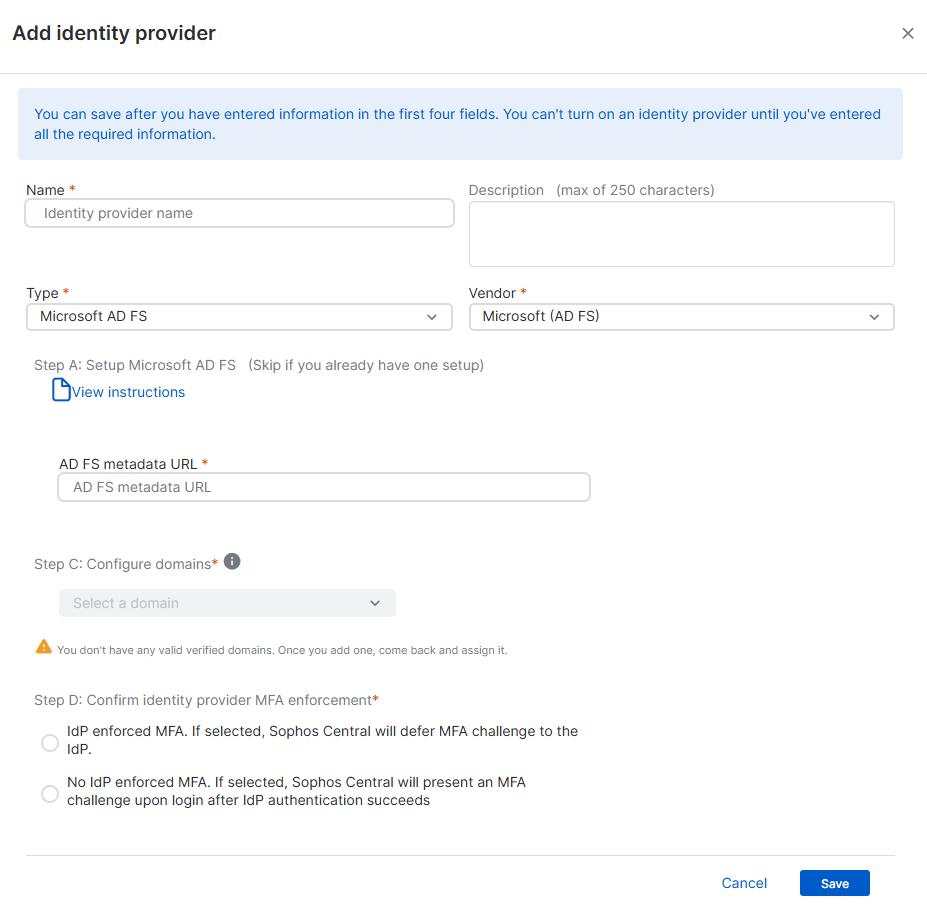Click the Select a domain chevron arrow
927x924 pixels.
click(375, 603)
